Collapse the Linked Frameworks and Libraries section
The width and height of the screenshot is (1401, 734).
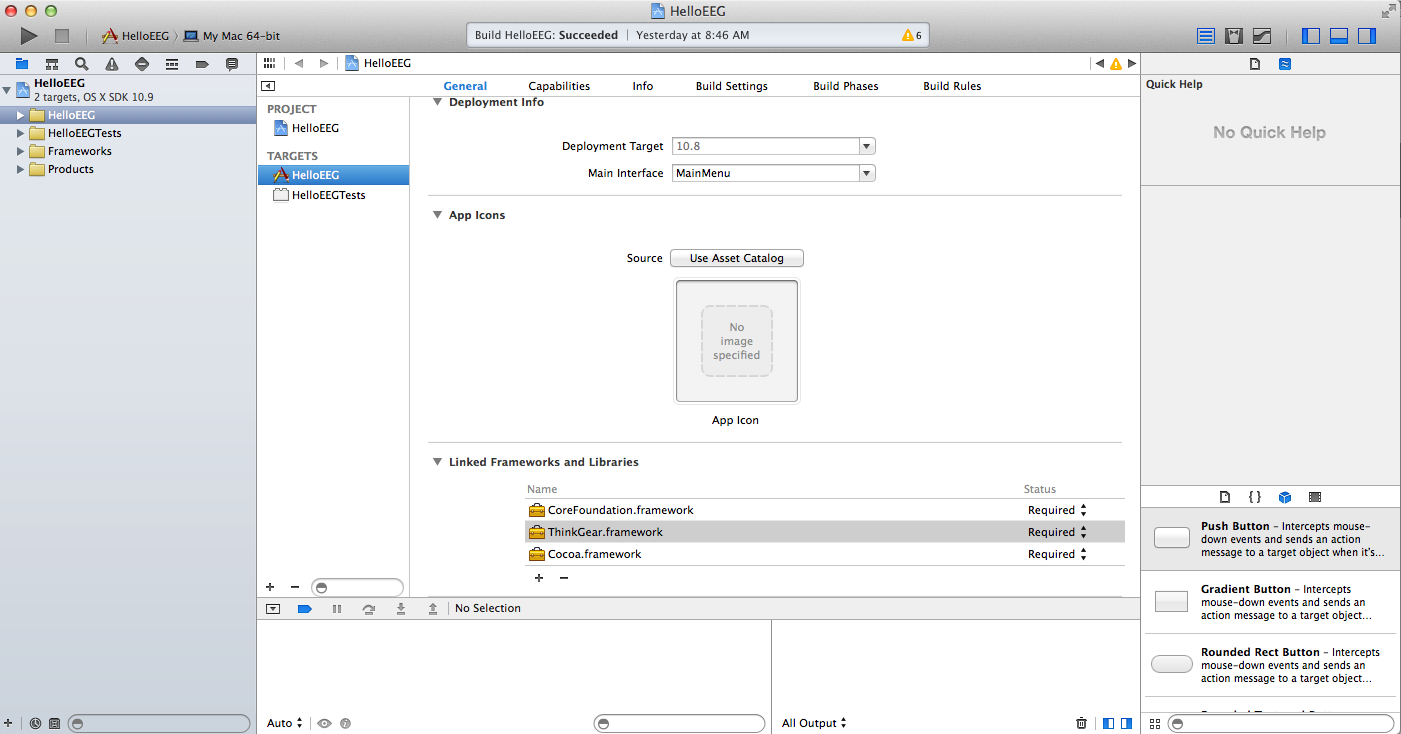tap(437, 462)
